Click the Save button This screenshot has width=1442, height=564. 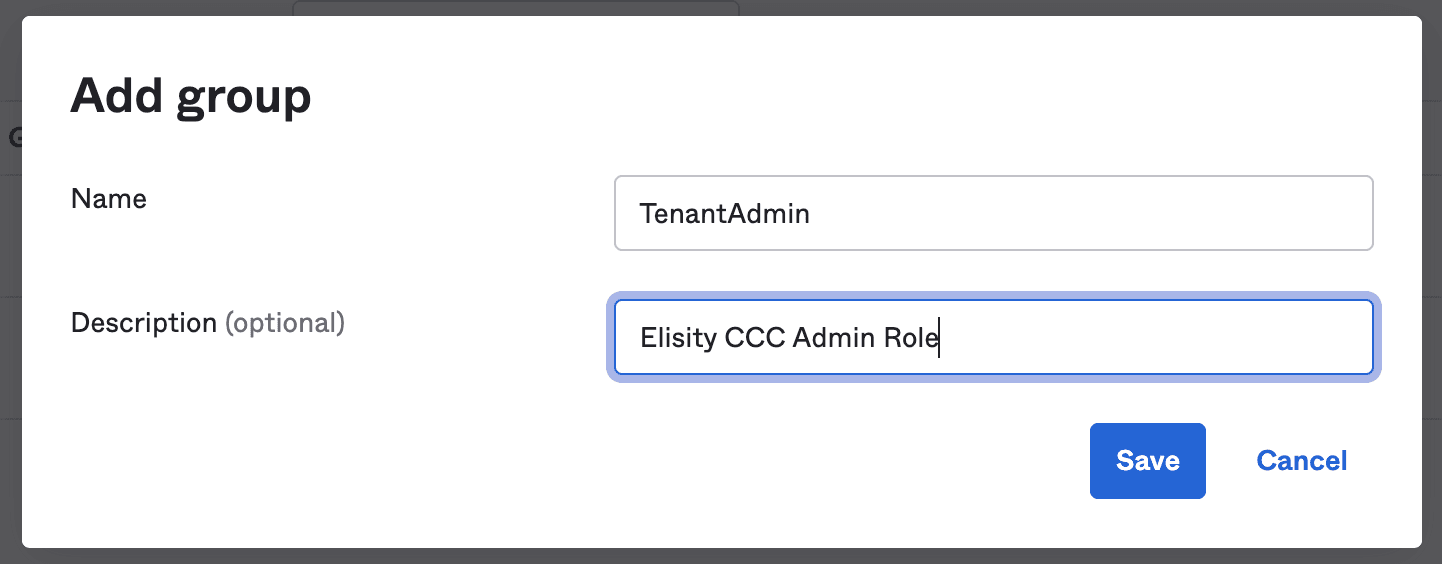coord(1147,461)
